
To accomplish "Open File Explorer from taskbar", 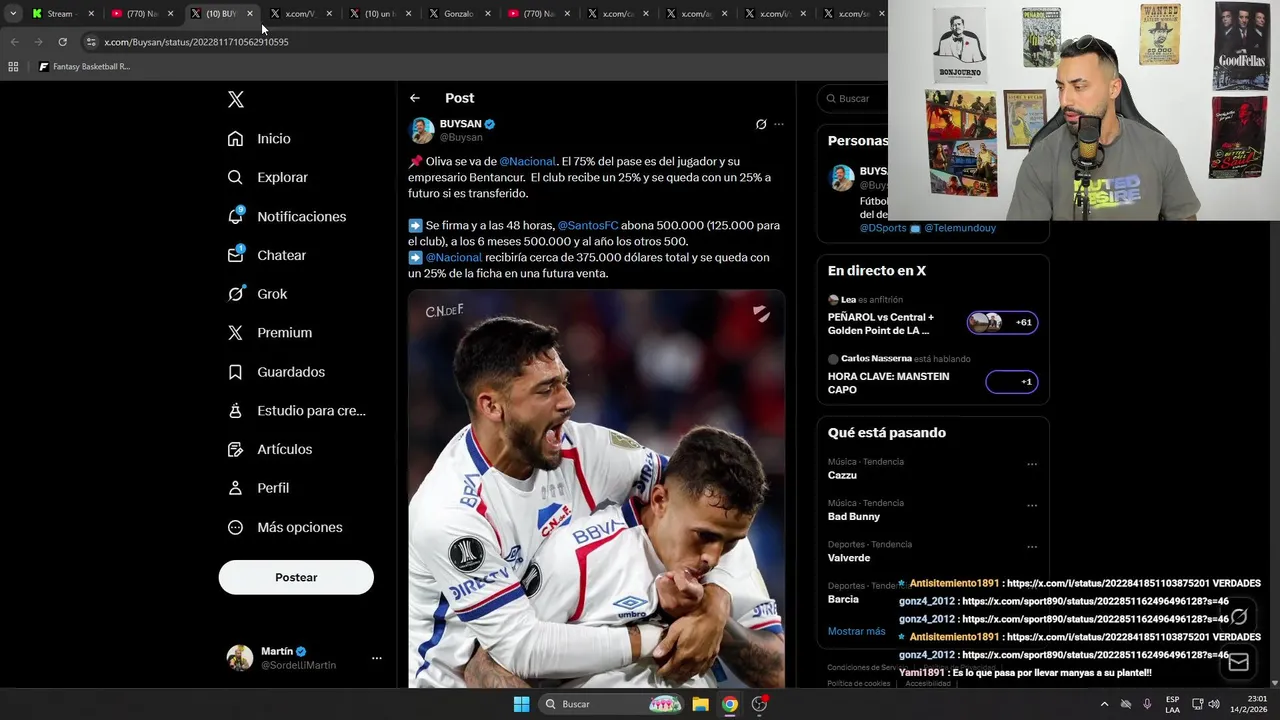I will 701,704.
